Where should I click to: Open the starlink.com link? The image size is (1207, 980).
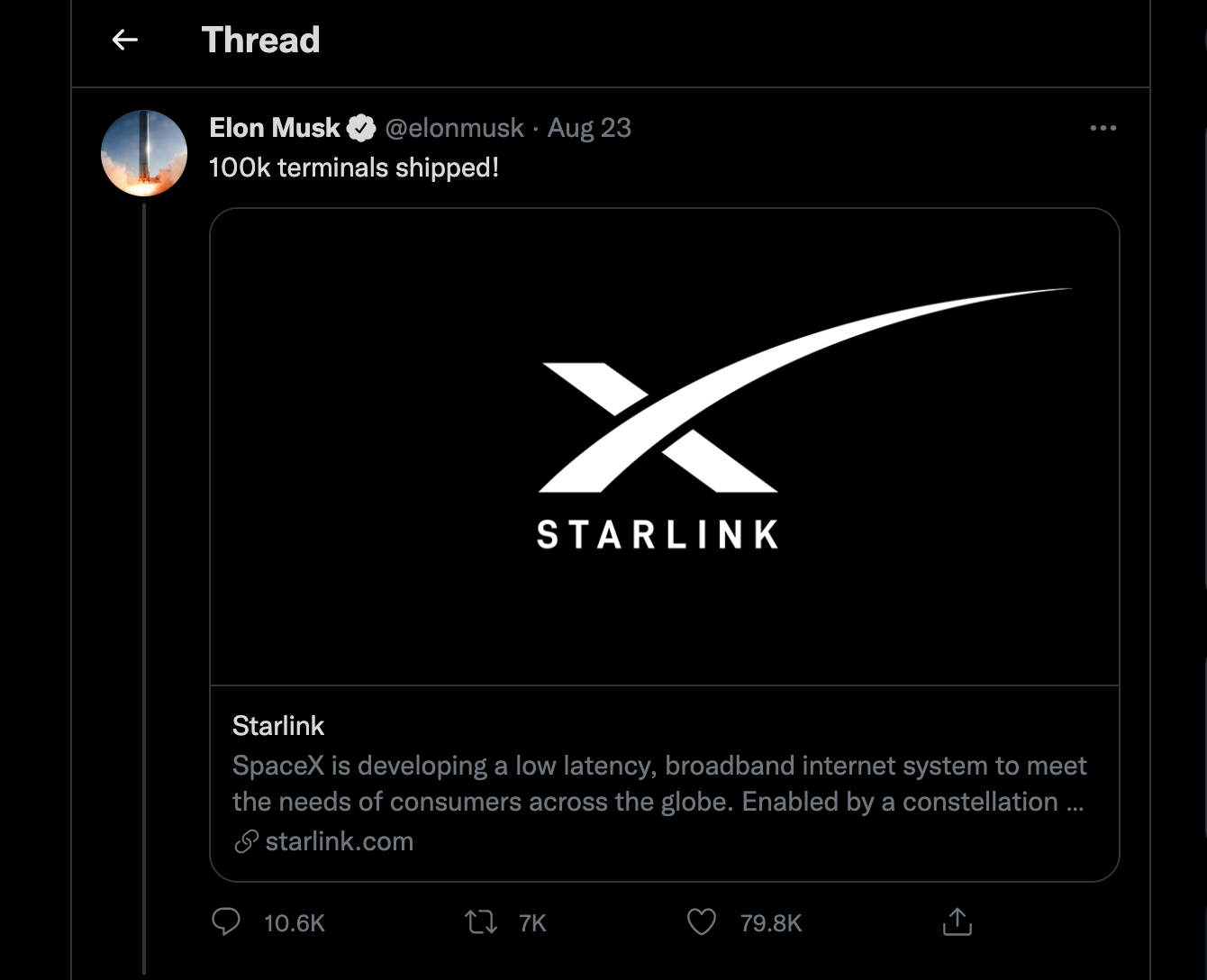coord(340,841)
